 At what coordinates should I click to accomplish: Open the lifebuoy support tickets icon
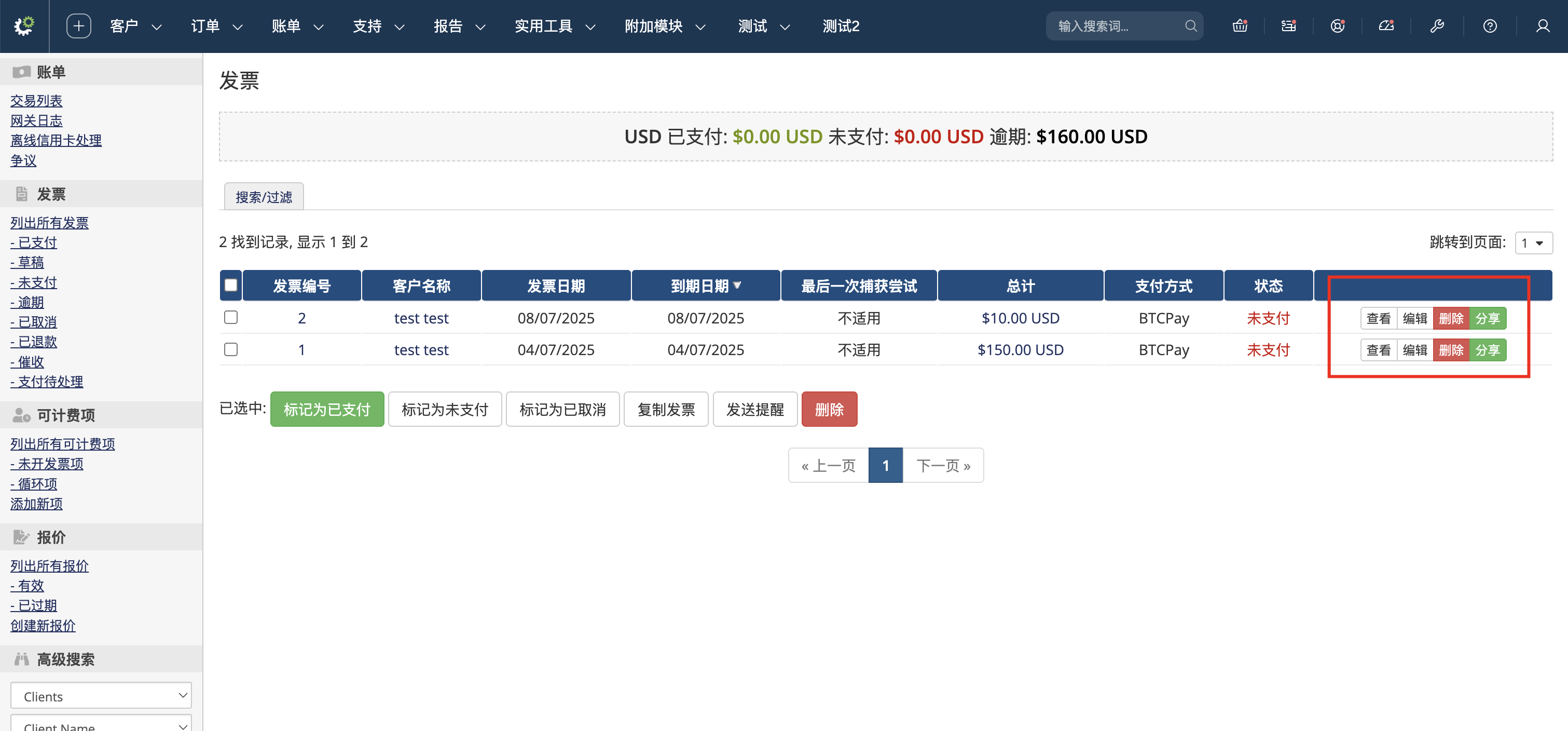click(x=1337, y=25)
